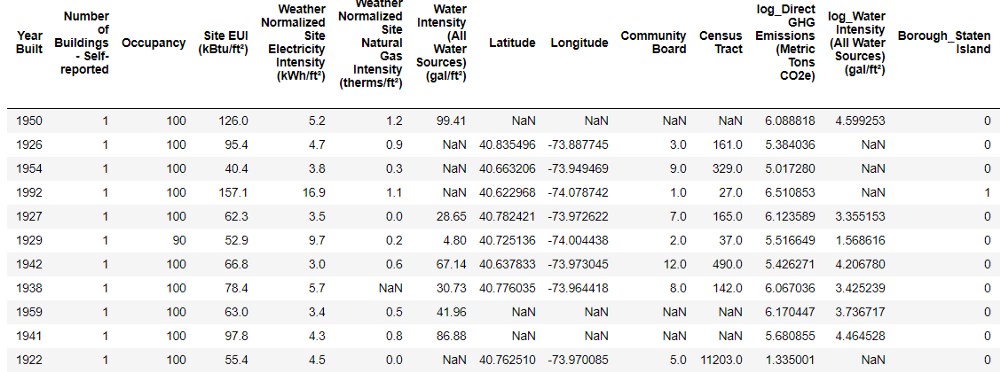Screen dimensions: 1000x372
Task: Click the Census Tract column header
Action: pos(721,42)
